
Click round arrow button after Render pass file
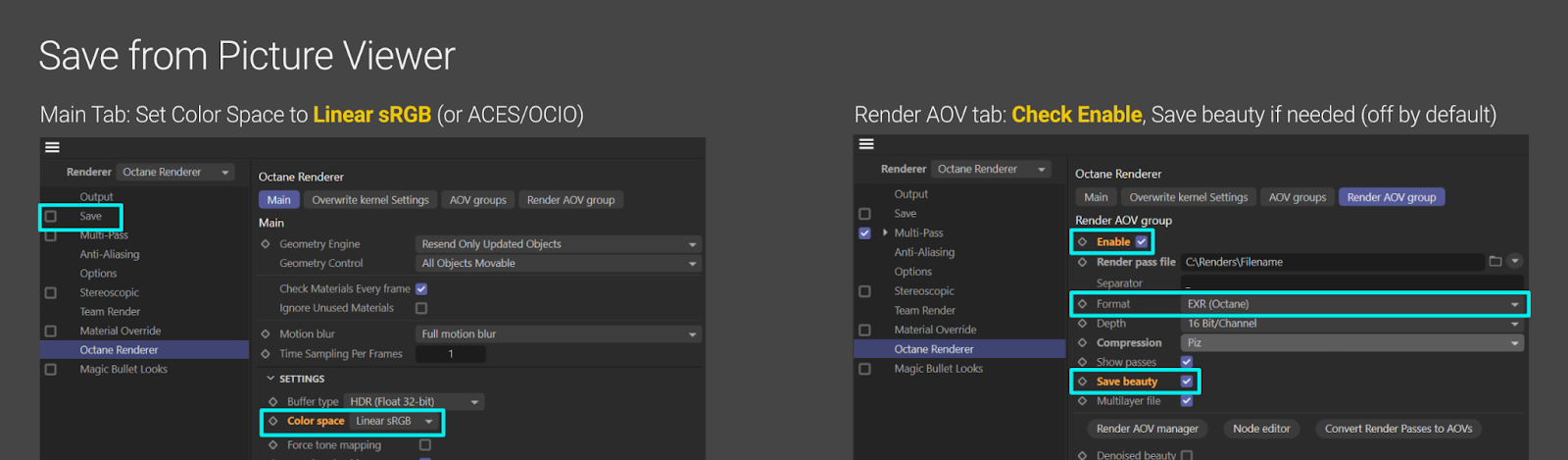pos(1514,262)
